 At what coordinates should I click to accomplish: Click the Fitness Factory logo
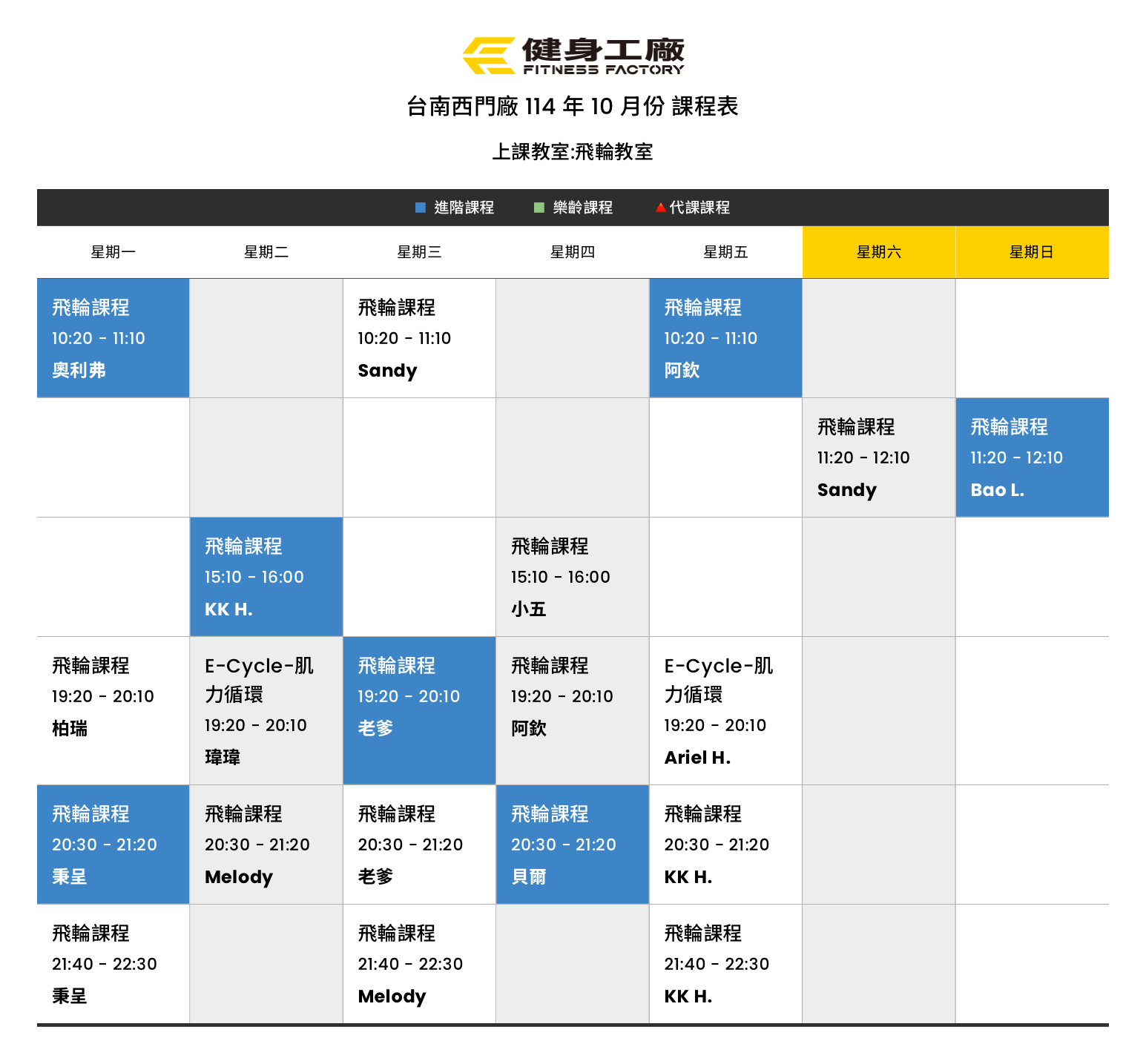coord(573,56)
